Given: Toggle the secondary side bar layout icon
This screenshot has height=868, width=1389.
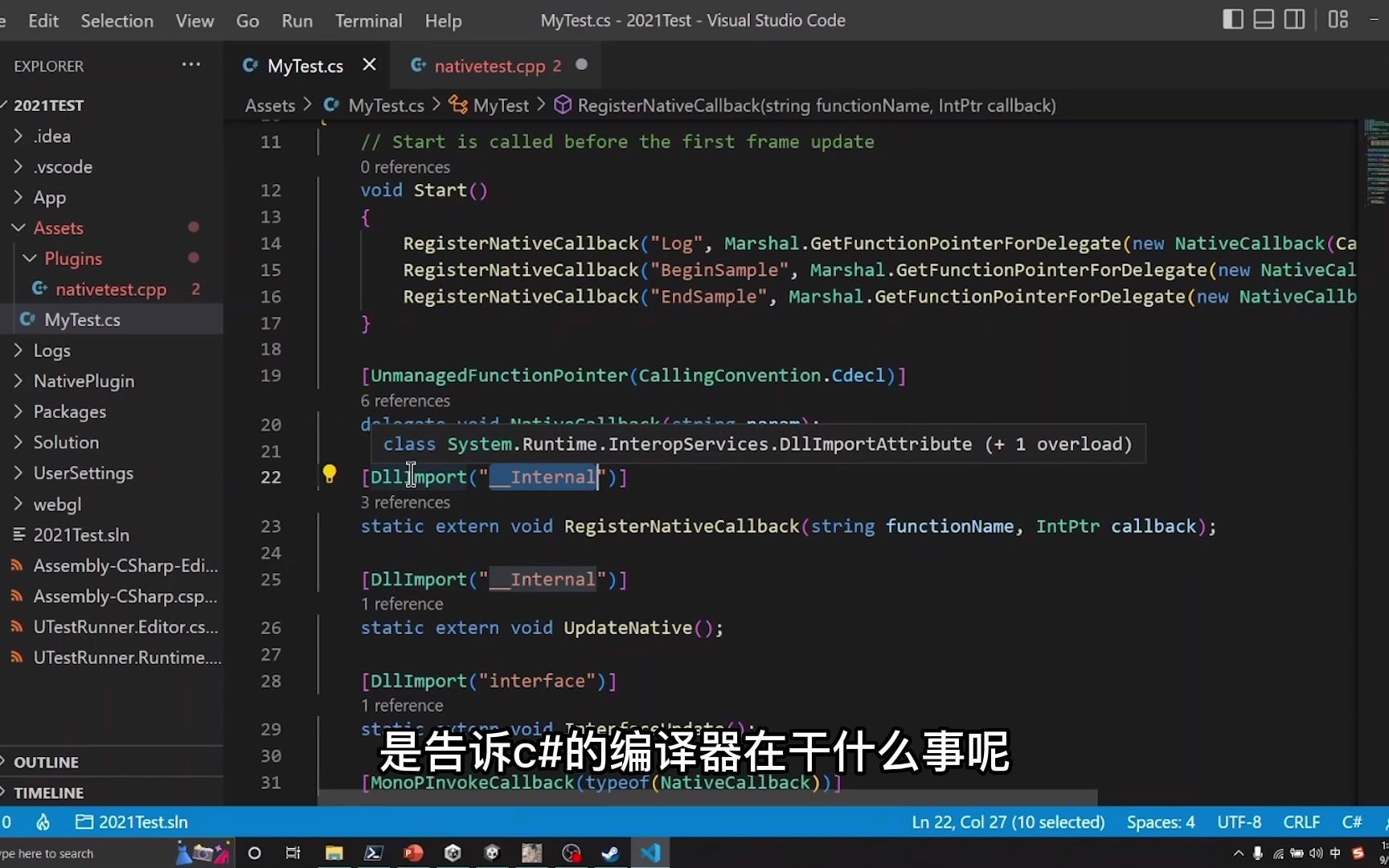Looking at the screenshot, I should (1294, 20).
